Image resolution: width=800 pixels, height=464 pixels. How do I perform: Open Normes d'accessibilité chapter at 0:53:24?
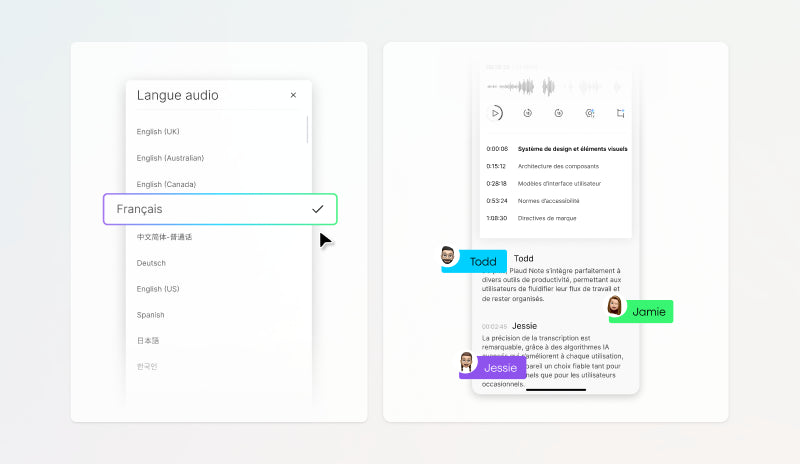pyautogui.click(x=549, y=201)
